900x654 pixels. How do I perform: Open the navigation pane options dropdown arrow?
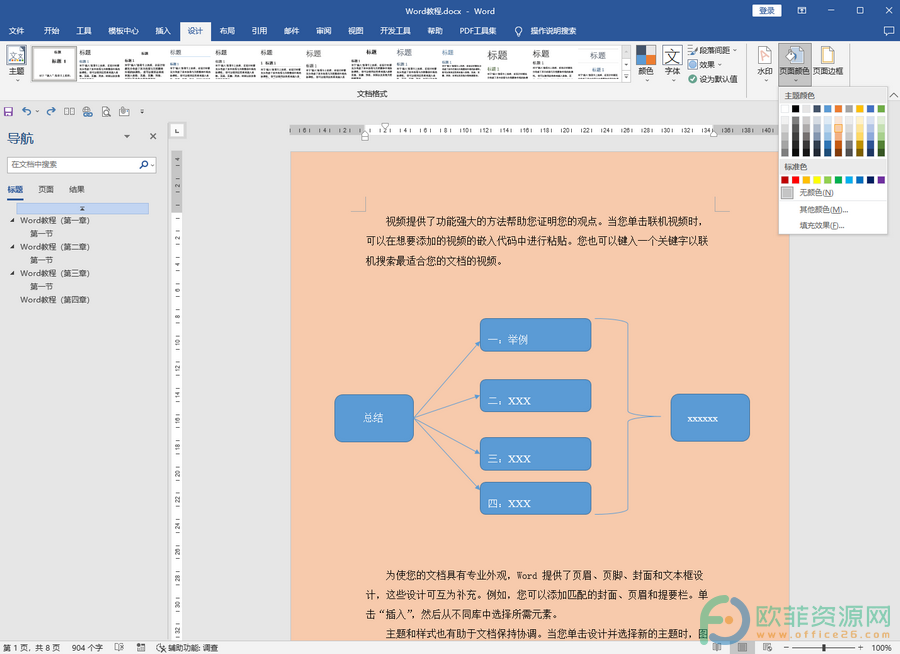pyautogui.click(x=127, y=136)
